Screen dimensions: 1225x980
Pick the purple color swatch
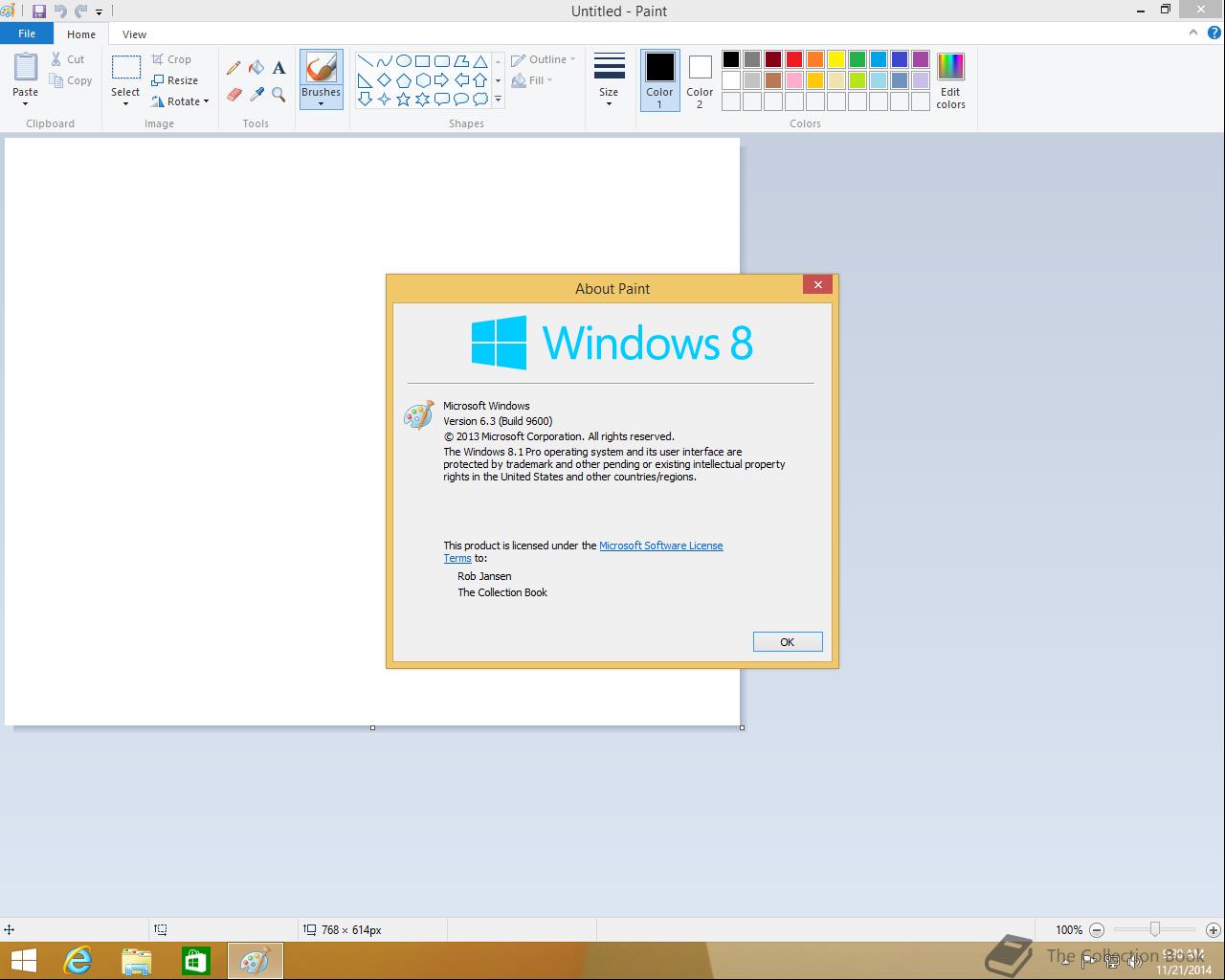click(921, 59)
